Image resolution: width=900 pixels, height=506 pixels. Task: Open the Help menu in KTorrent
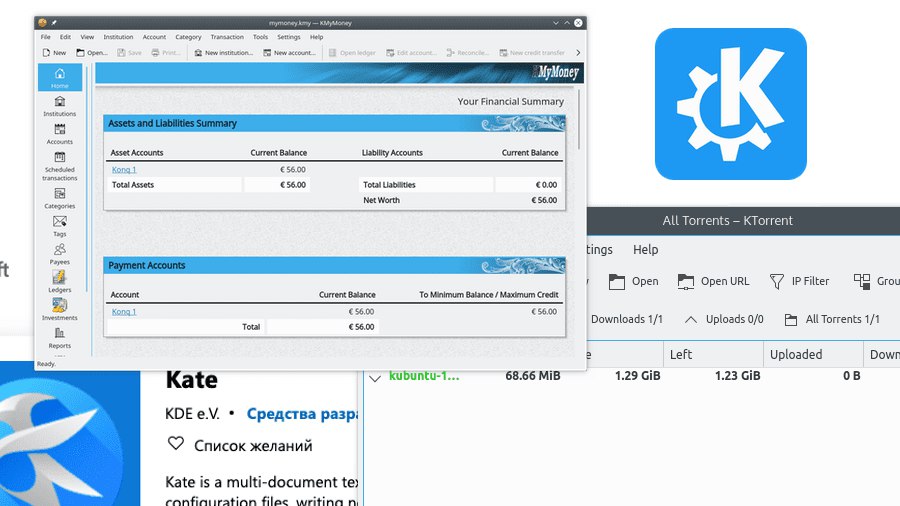[646, 250]
